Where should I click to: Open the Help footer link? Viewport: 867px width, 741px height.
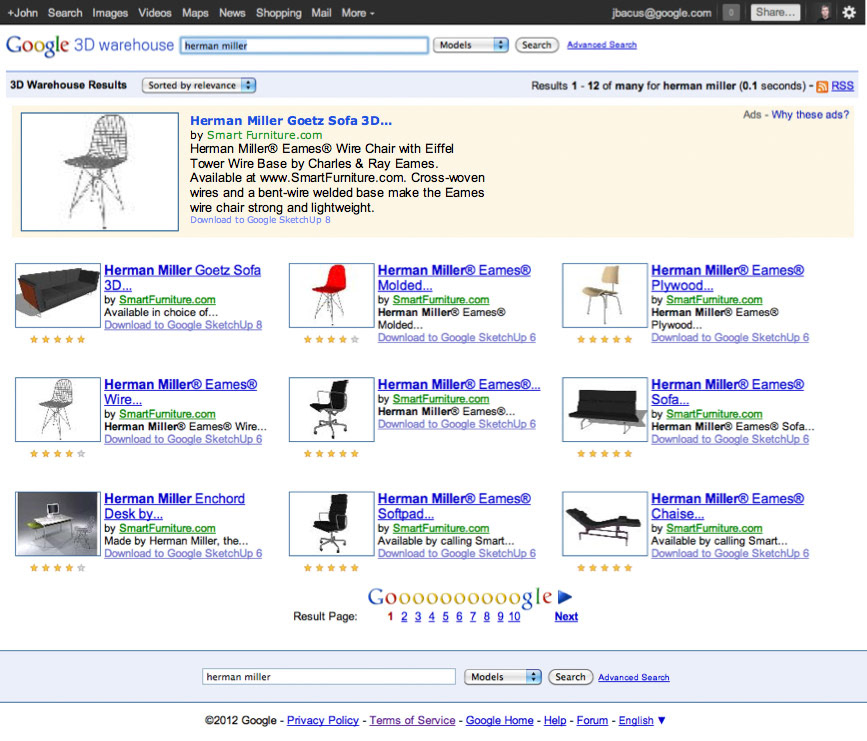[x=555, y=721]
